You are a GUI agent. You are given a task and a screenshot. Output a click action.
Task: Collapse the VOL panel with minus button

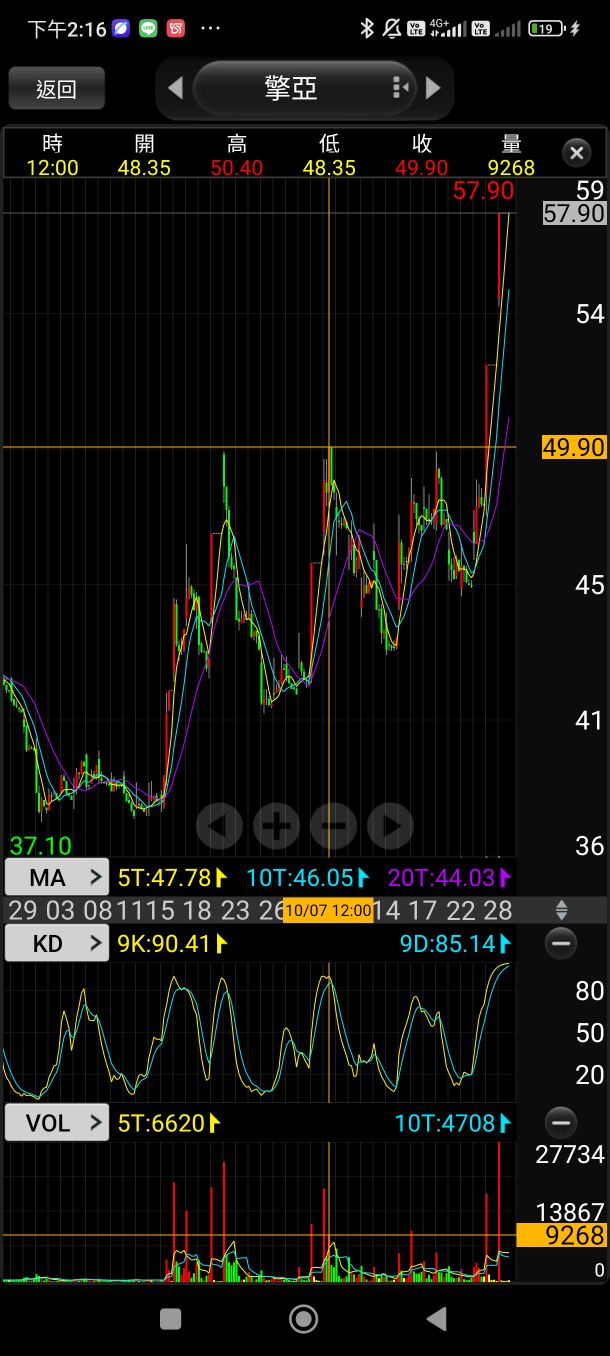click(x=561, y=1122)
